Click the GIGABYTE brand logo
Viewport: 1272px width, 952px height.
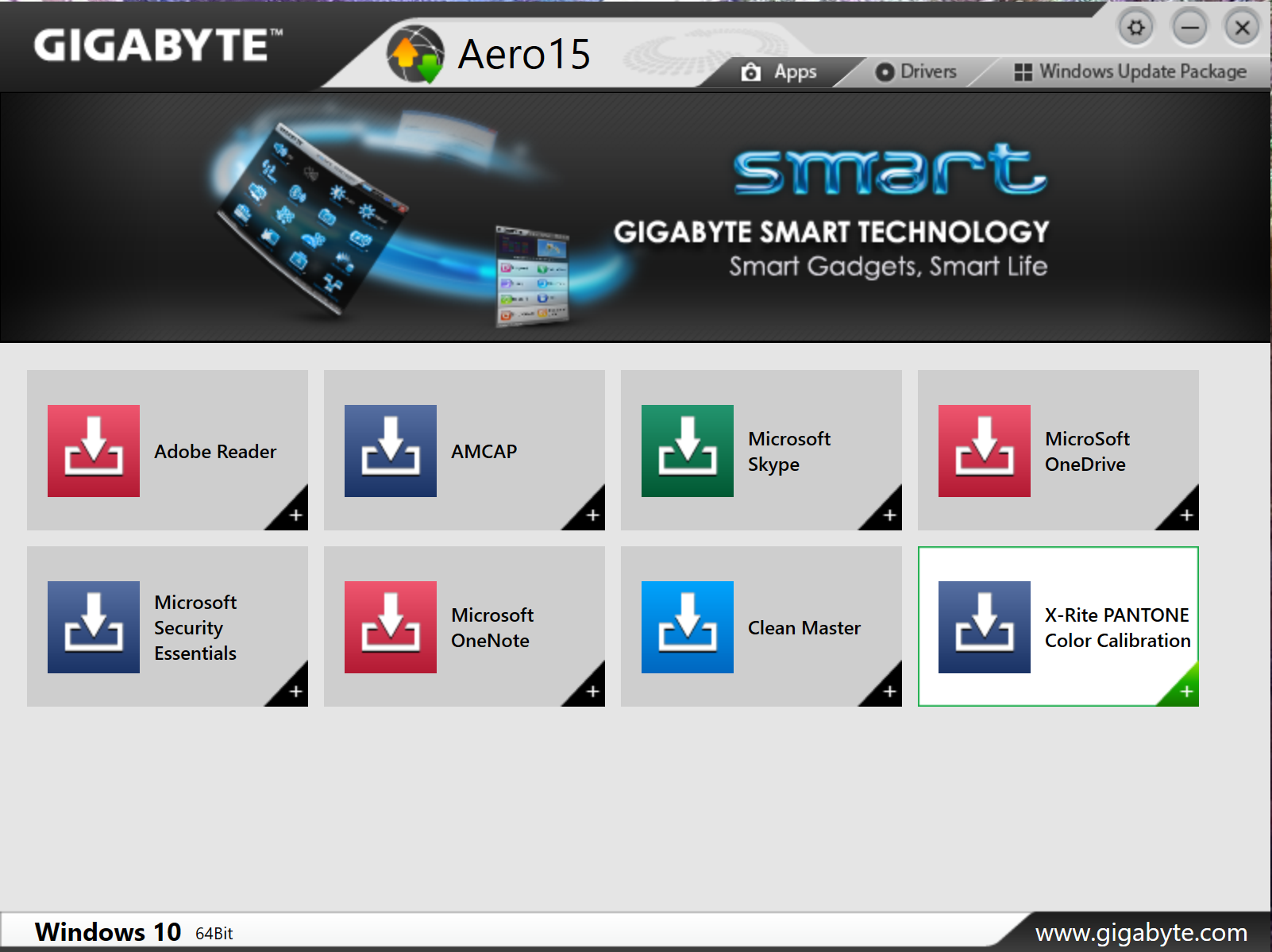coord(158,45)
